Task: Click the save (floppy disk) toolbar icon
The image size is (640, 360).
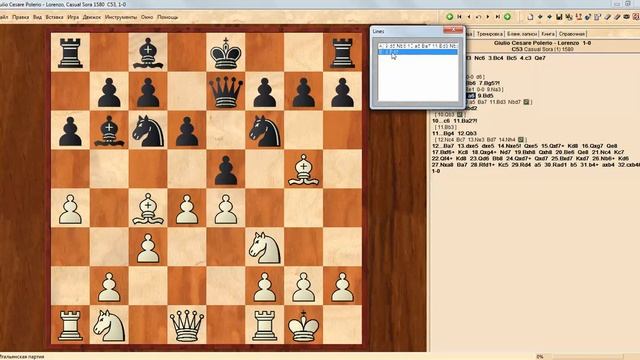Action: [559, 17]
